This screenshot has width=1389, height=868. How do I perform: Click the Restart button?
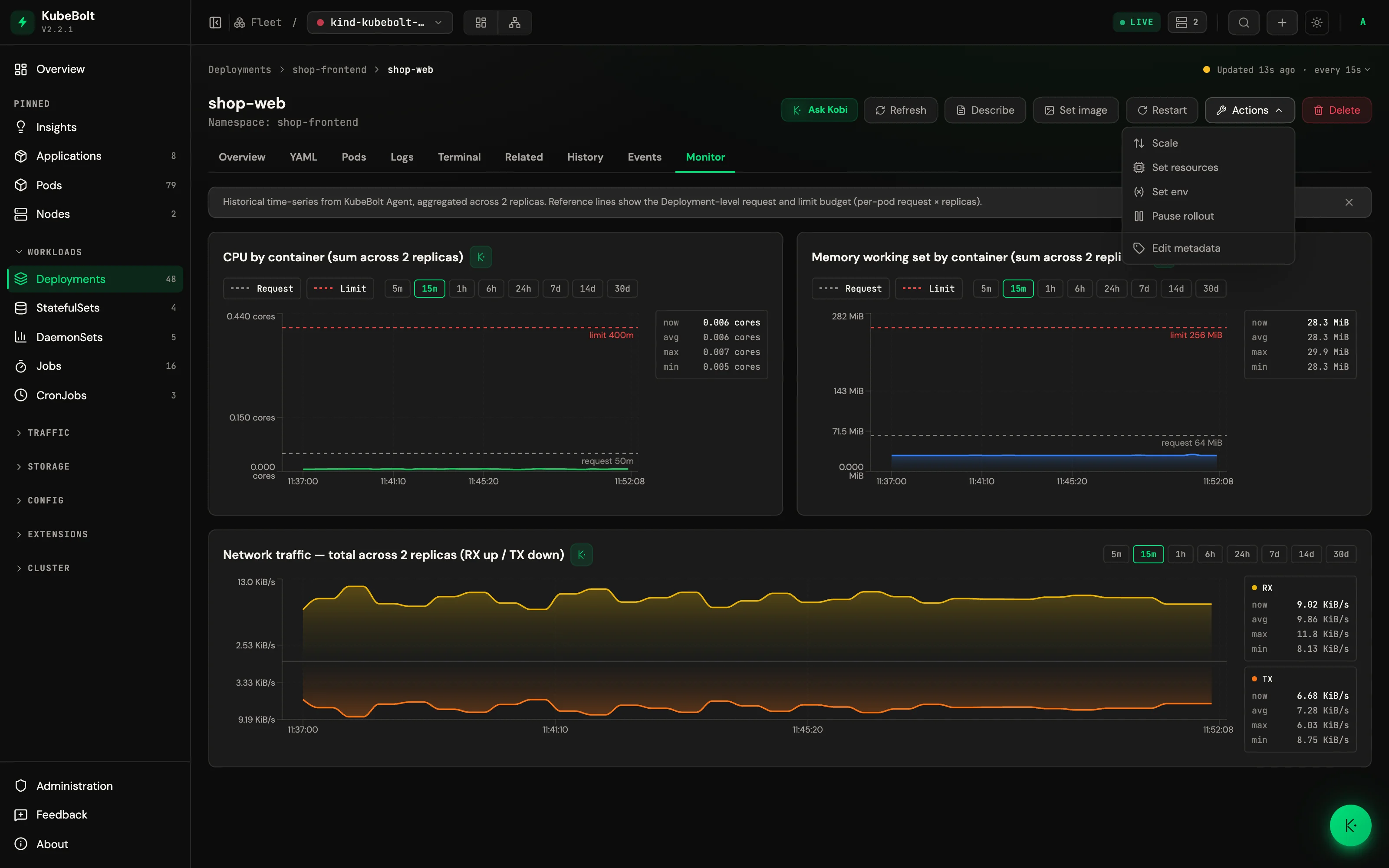(1162, 110)
